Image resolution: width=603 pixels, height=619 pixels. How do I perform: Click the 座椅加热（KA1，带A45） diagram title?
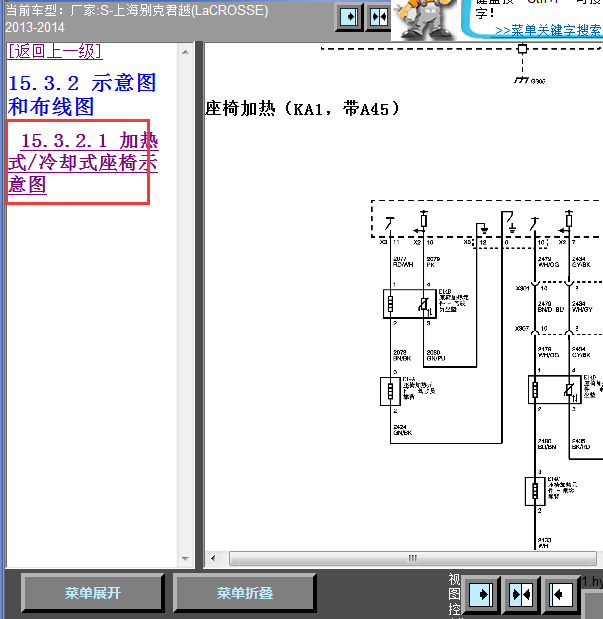click(302, 109)
